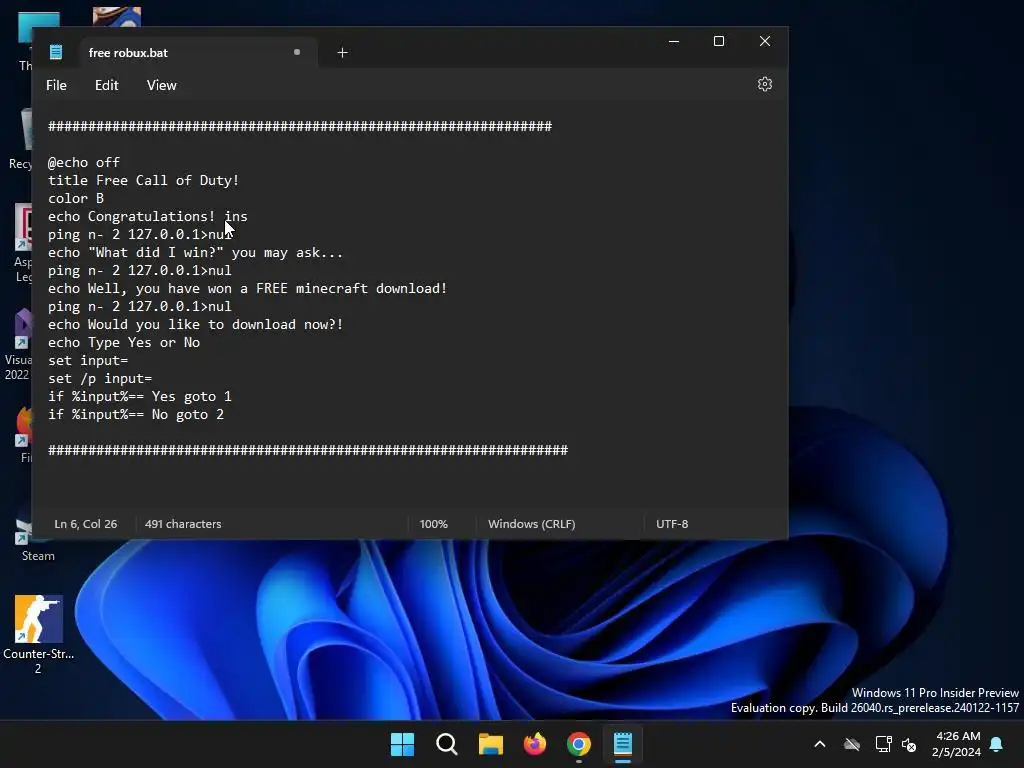Open the File menu
1024x768 pixels.
(x=56, y=85)
